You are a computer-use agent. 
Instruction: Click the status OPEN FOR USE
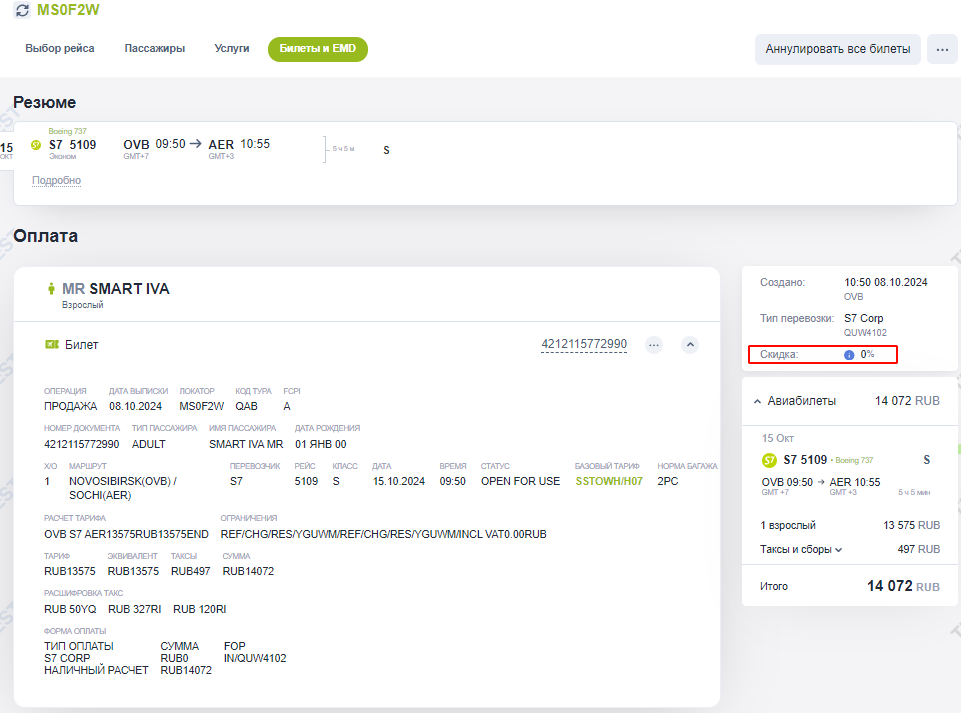[520, 481]
